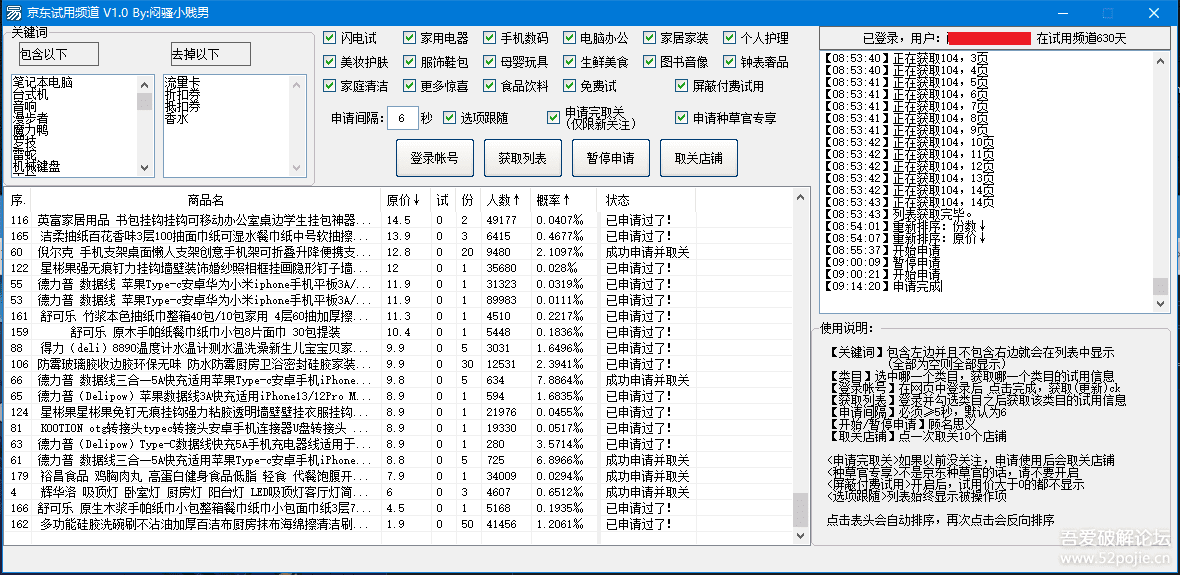Click the app logo icon in title bar
Image resolution: width=1180 pixels, height=575 pixels.
pos(14,13)
